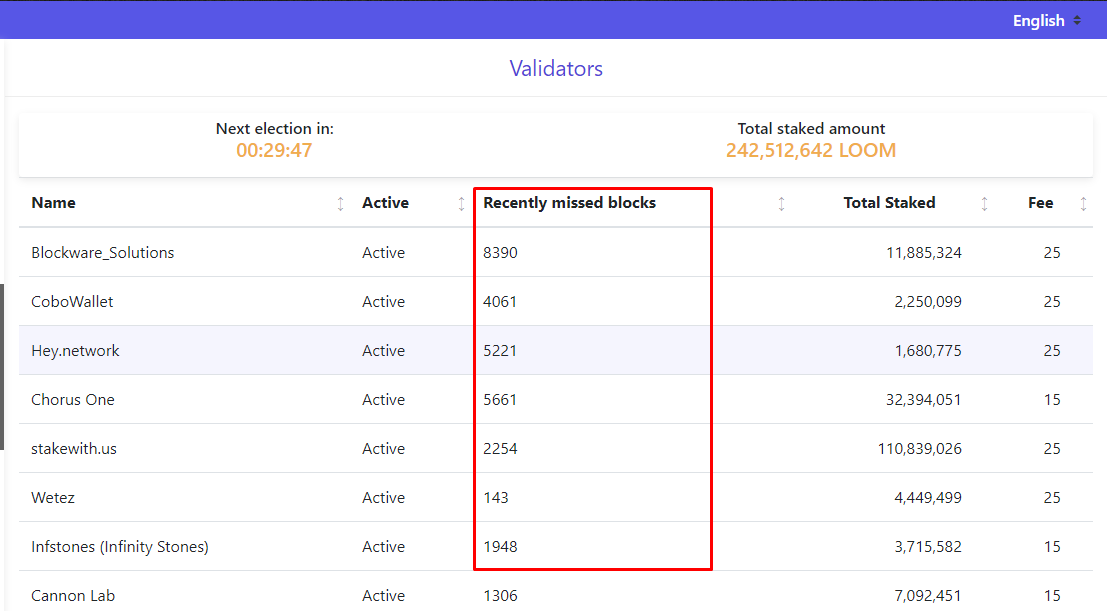Click stakewith.us validator name

pyautogui.click(x=74, y=448)
